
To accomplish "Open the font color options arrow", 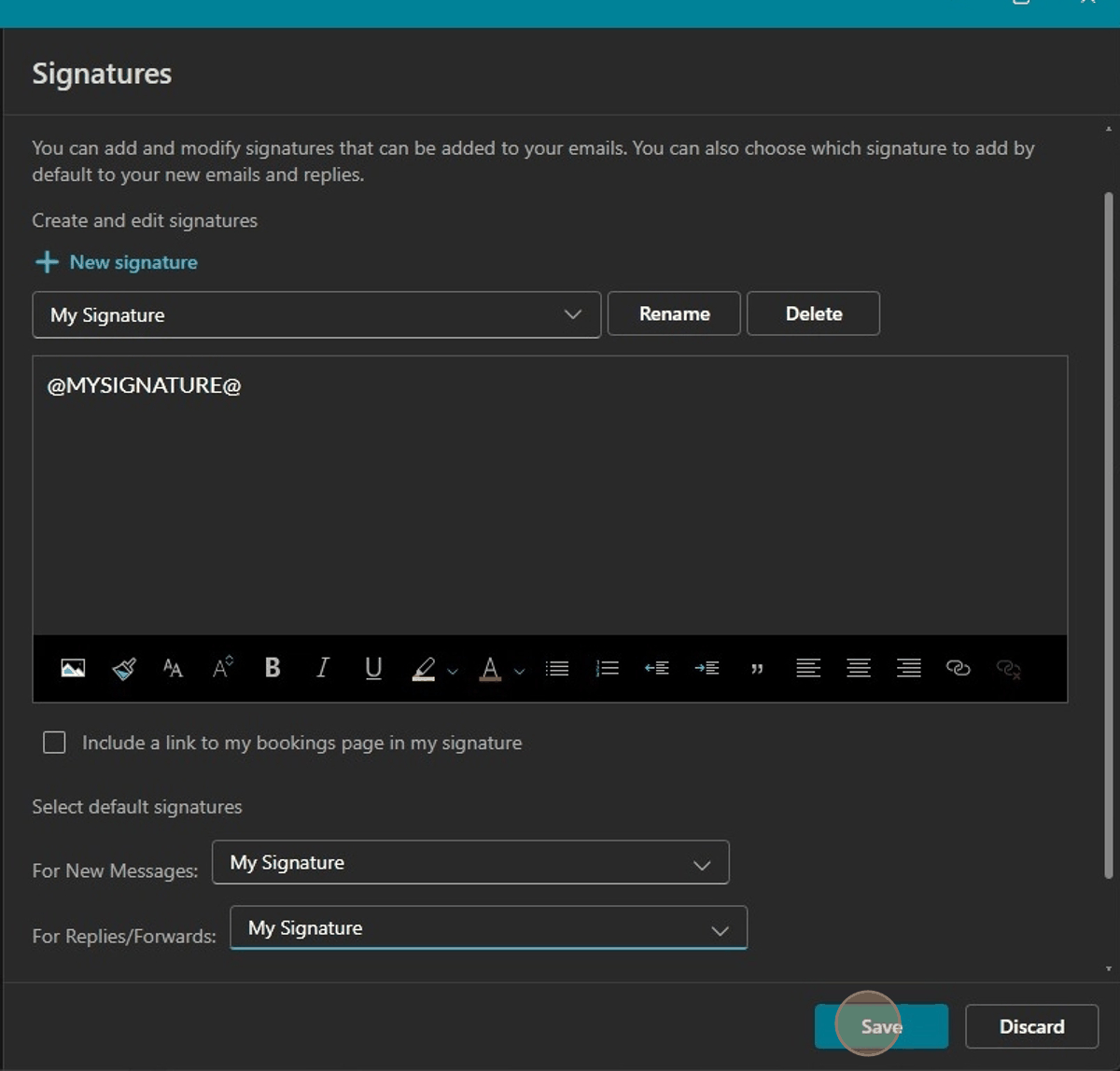I will point(520,671).
